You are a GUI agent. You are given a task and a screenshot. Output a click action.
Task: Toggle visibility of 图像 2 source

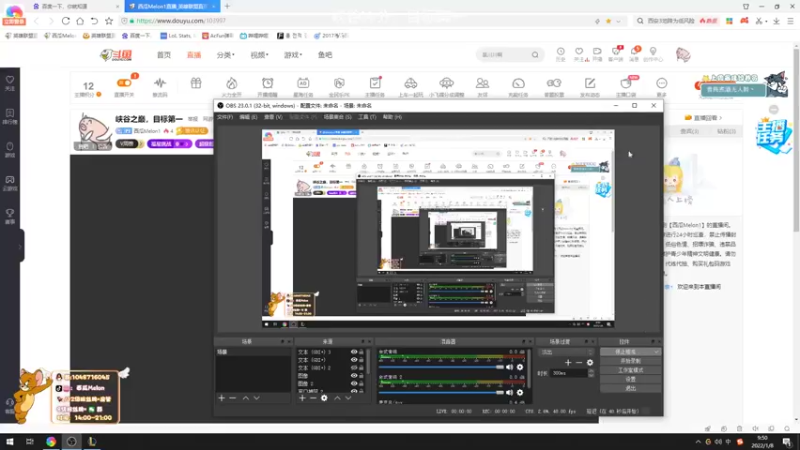point(354,384)
